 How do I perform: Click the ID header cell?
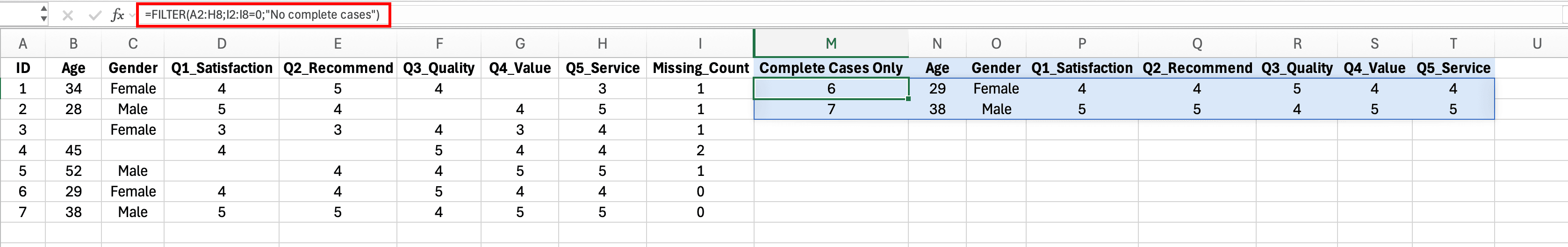tap(22, 68)
